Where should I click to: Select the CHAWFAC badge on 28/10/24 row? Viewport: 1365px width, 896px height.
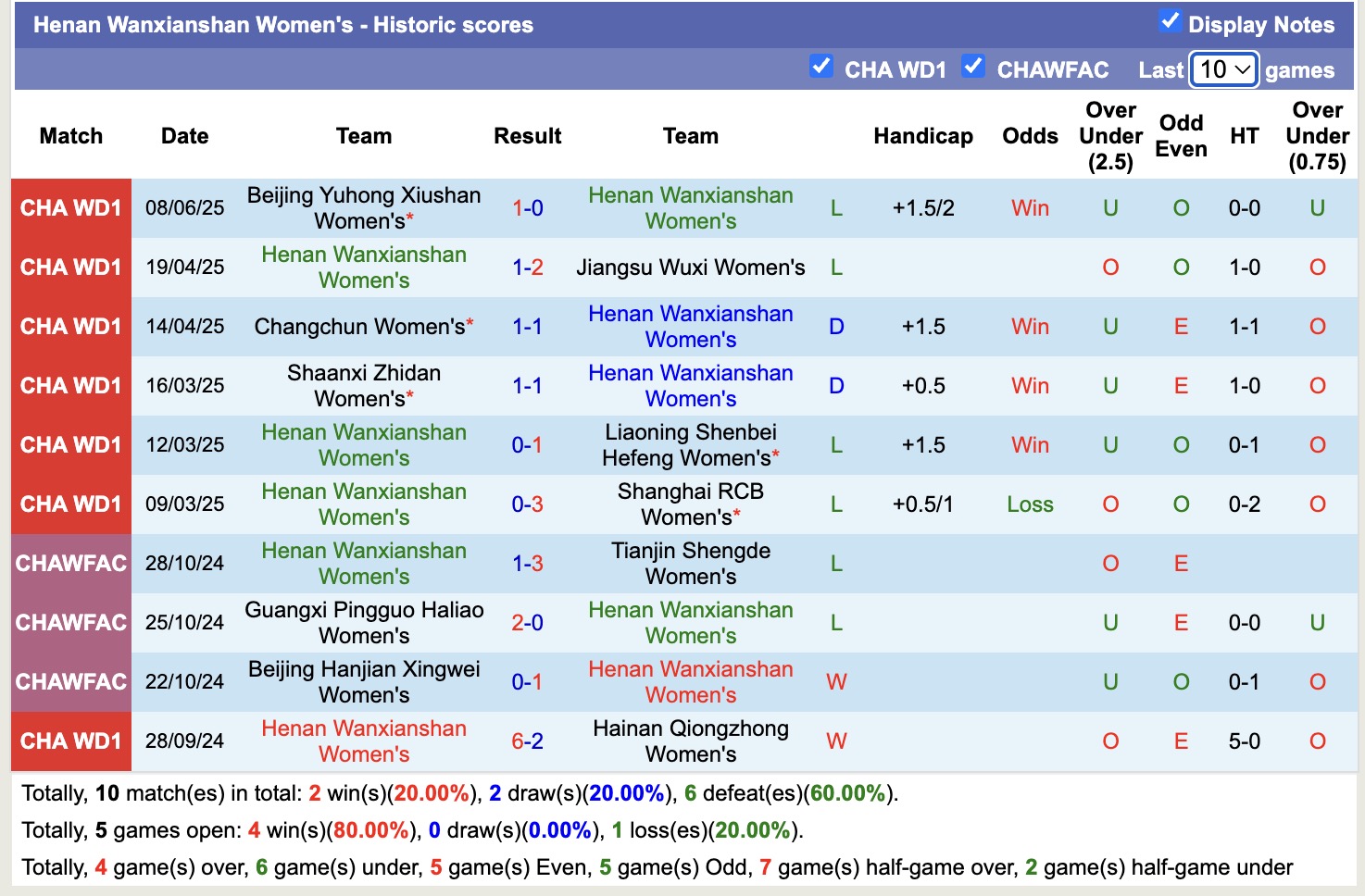[70, 563]
